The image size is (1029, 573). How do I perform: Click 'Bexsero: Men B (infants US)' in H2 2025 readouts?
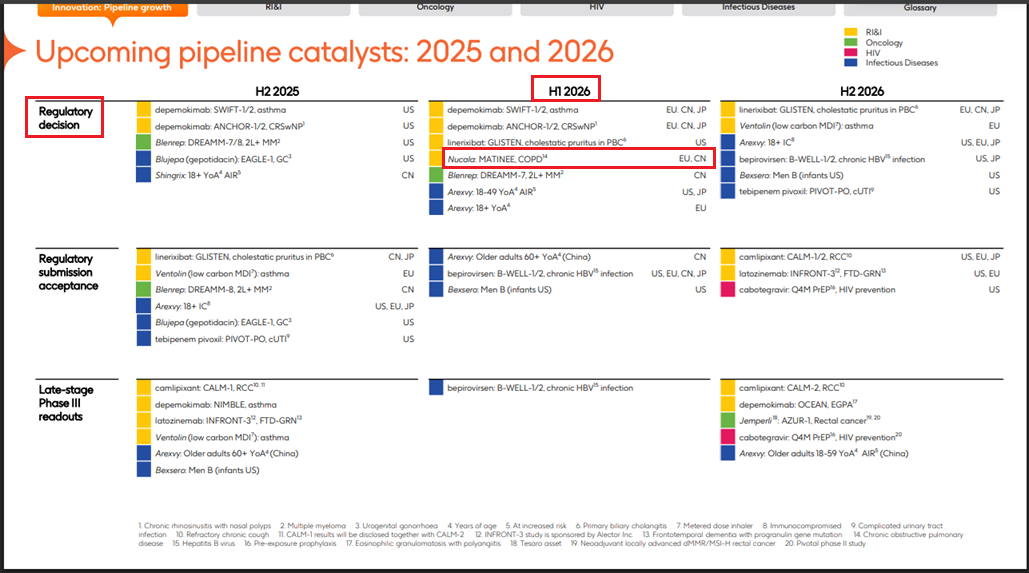207,470
